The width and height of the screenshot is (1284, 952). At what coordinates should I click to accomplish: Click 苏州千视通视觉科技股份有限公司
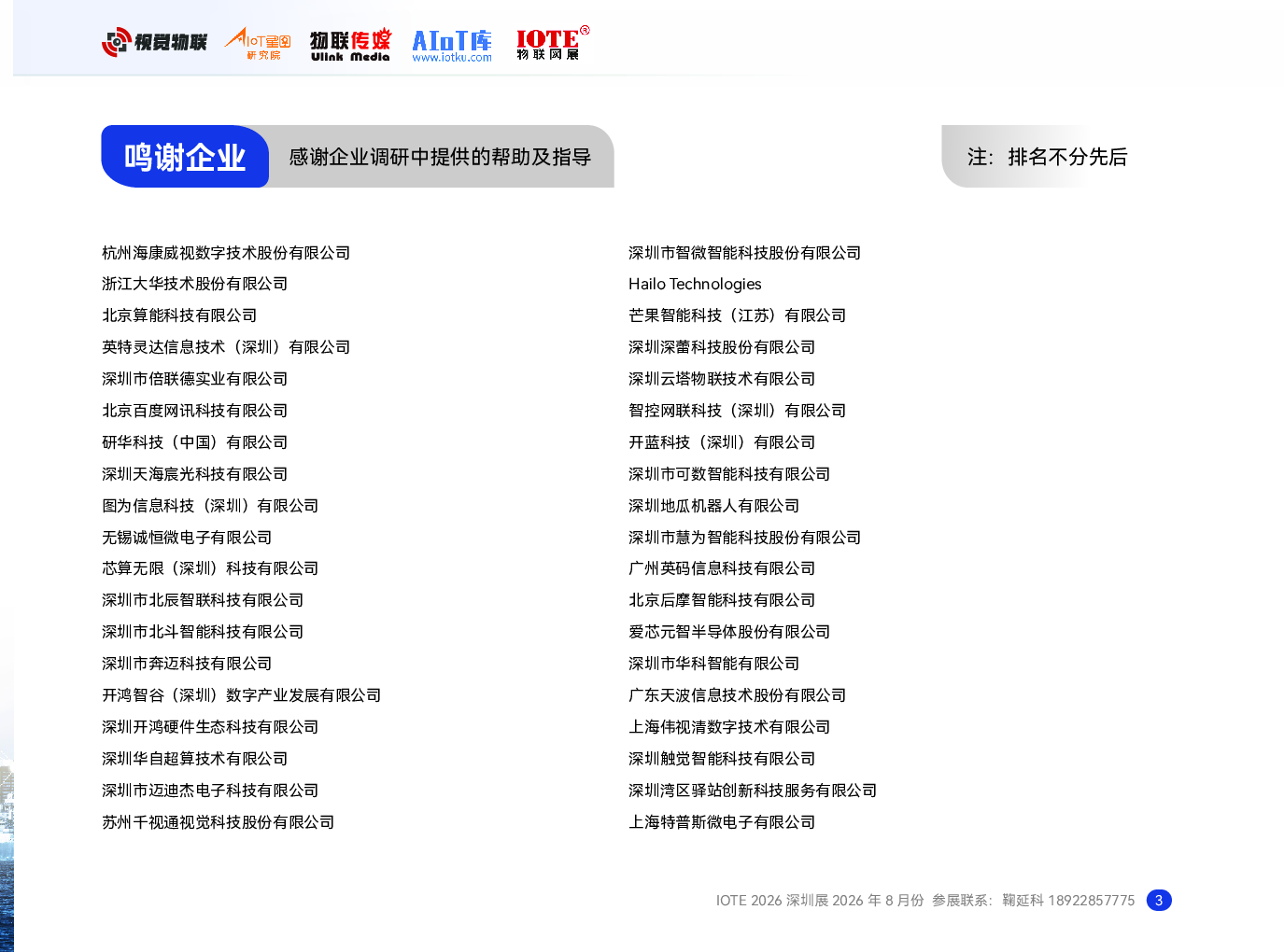[219, 822]
